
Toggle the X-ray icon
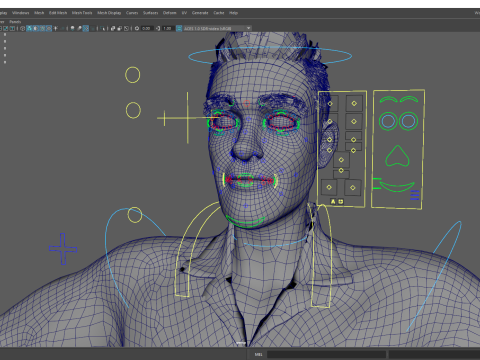click(x=113, y=28)
